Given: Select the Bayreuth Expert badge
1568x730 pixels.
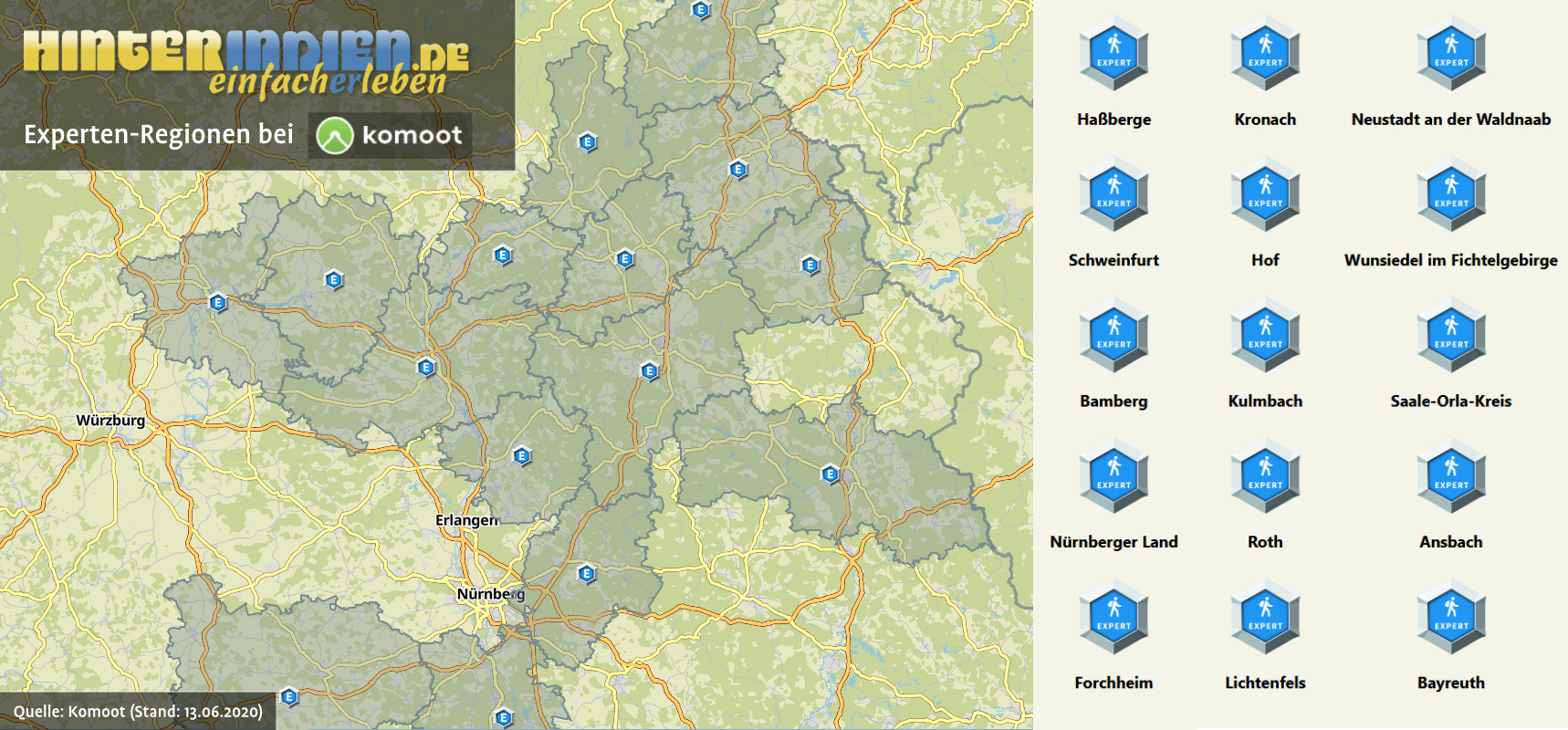Looking at the screenshot, I should [1451, 616].
